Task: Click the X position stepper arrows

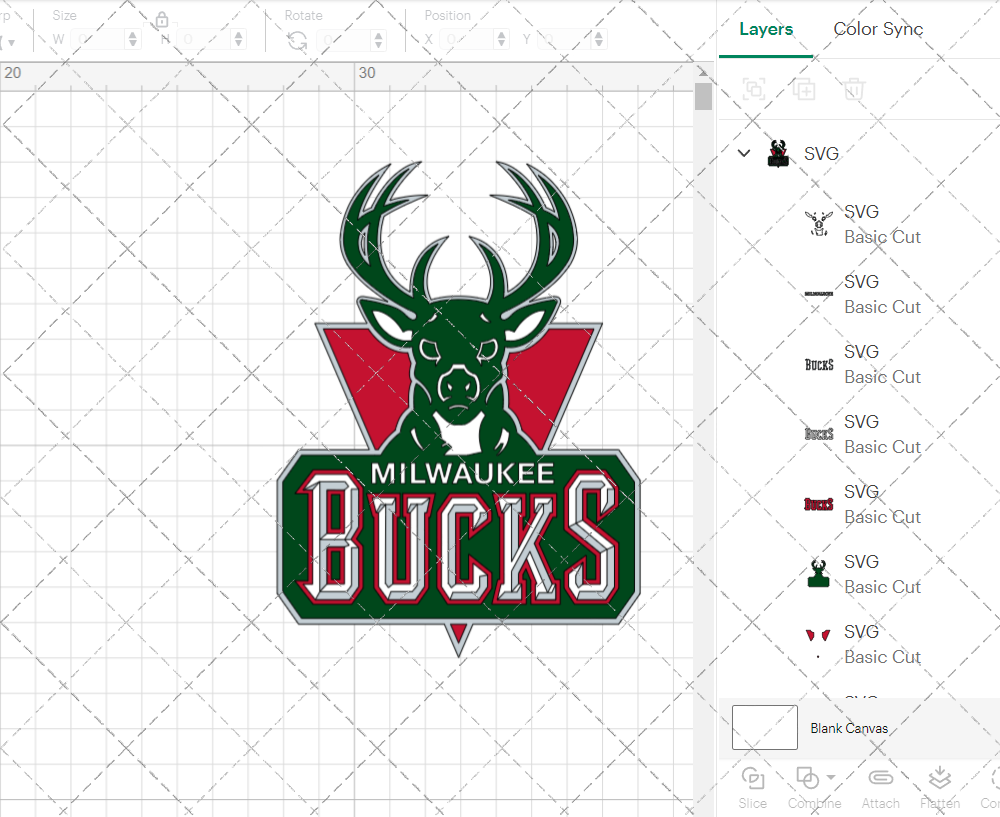Action: pyautogui.click(x=502, y=40)
